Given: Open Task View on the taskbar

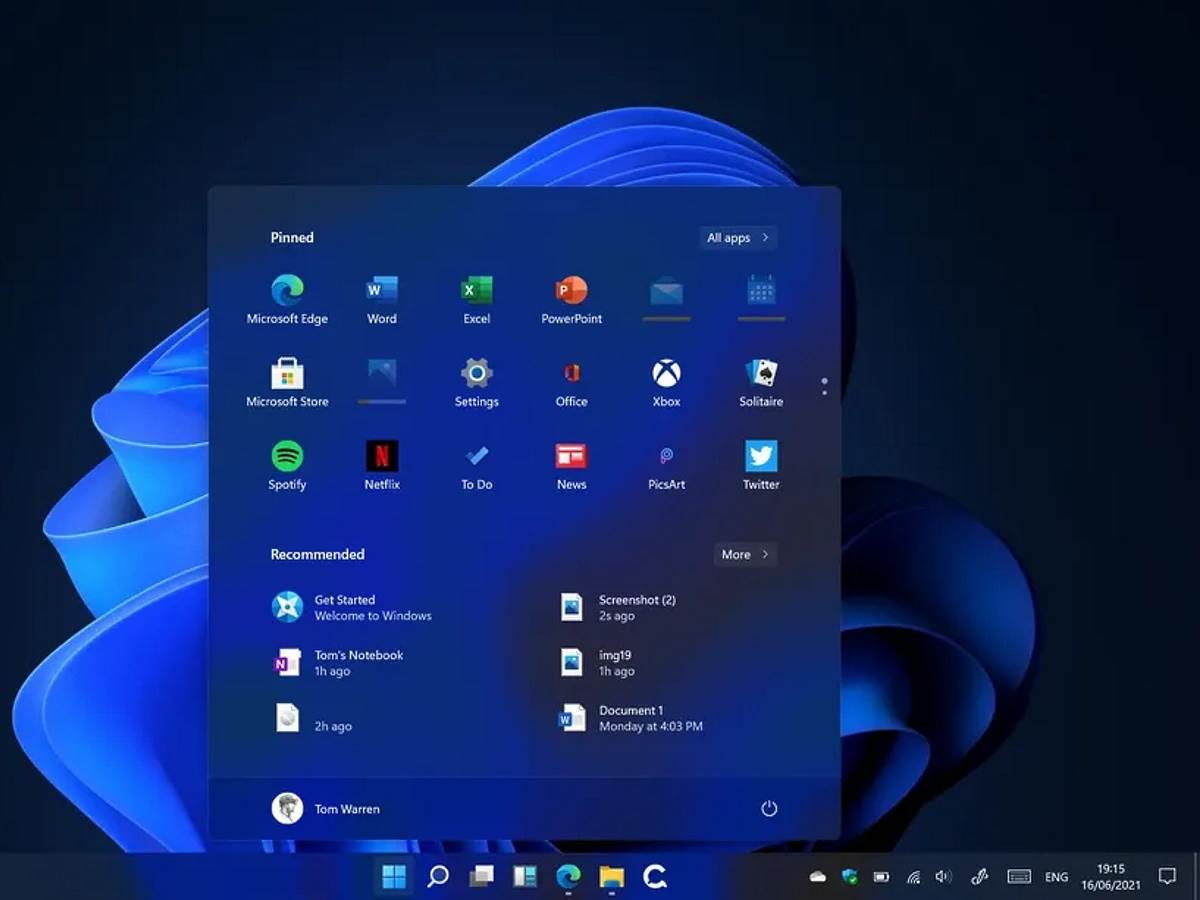Looking at the screenshot, I should pos(482,876).
